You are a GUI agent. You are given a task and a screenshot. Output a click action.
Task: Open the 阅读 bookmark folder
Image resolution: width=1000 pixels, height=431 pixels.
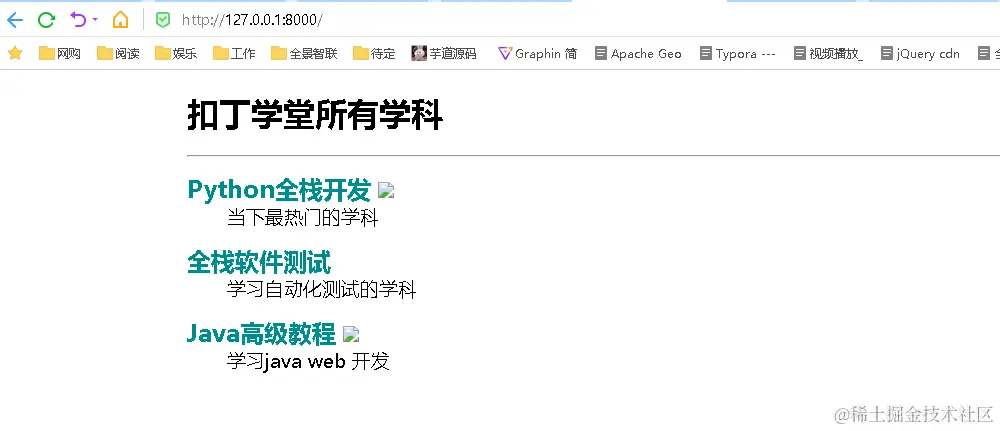(x=118, y=54)
